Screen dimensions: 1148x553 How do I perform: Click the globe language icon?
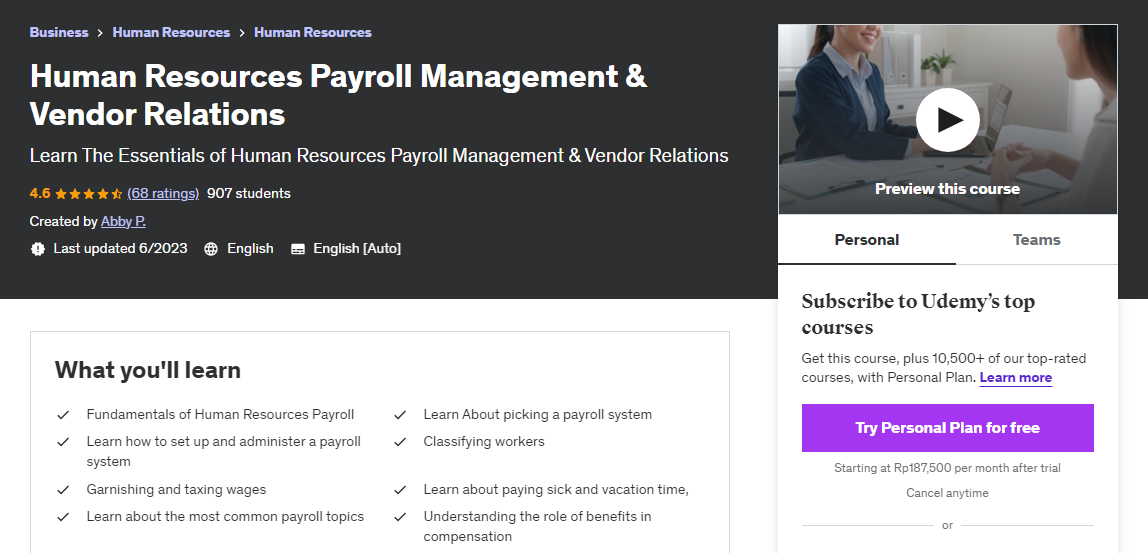211,249
